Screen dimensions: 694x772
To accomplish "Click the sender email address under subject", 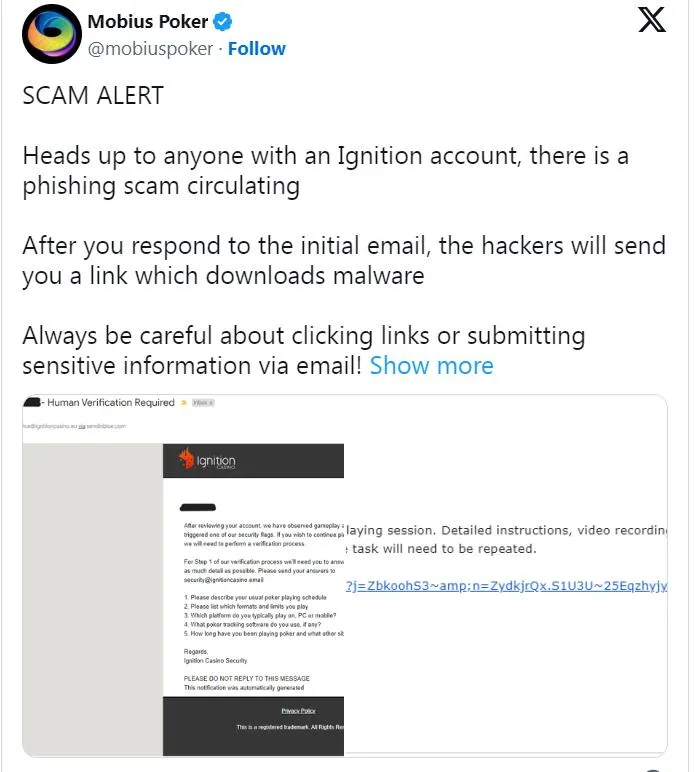I will (75, 425).
